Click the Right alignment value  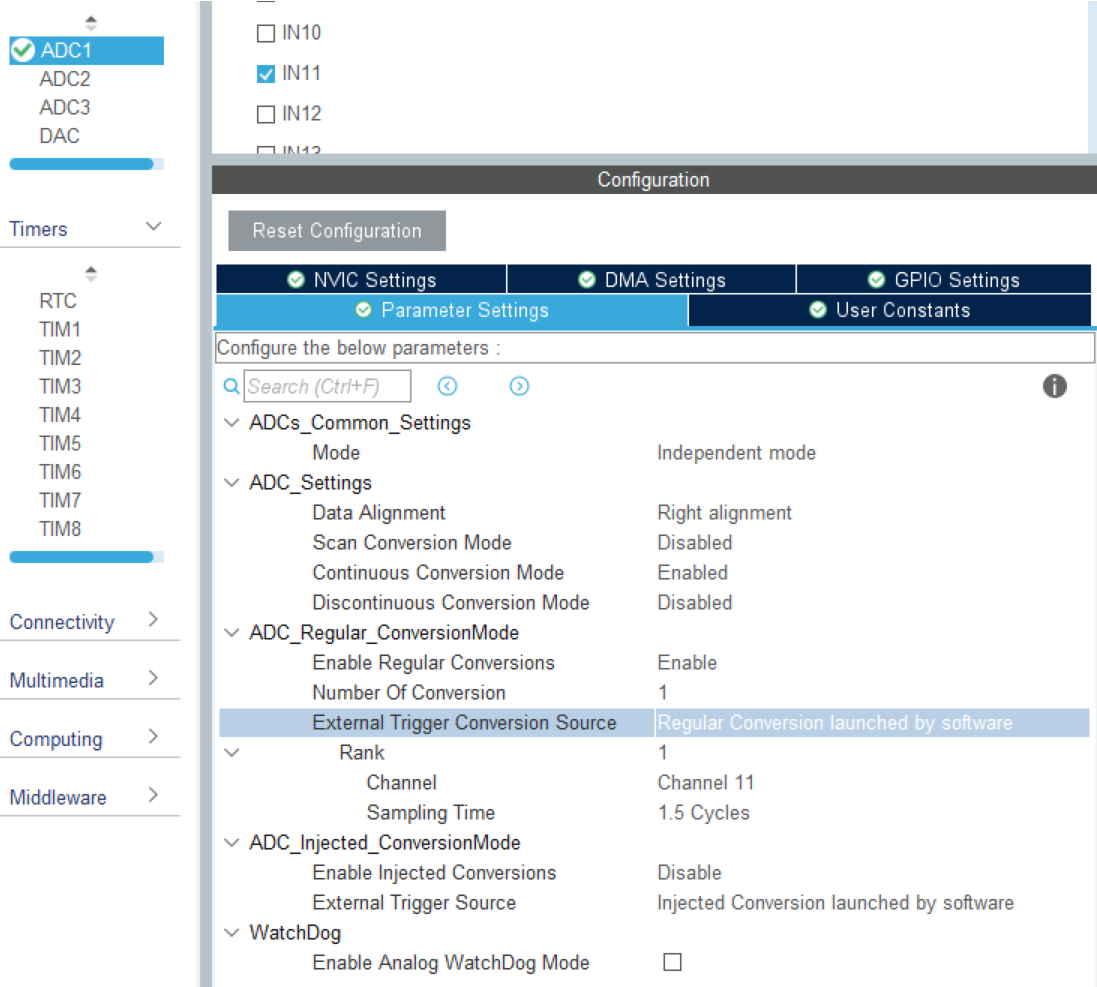coord(724,513)
